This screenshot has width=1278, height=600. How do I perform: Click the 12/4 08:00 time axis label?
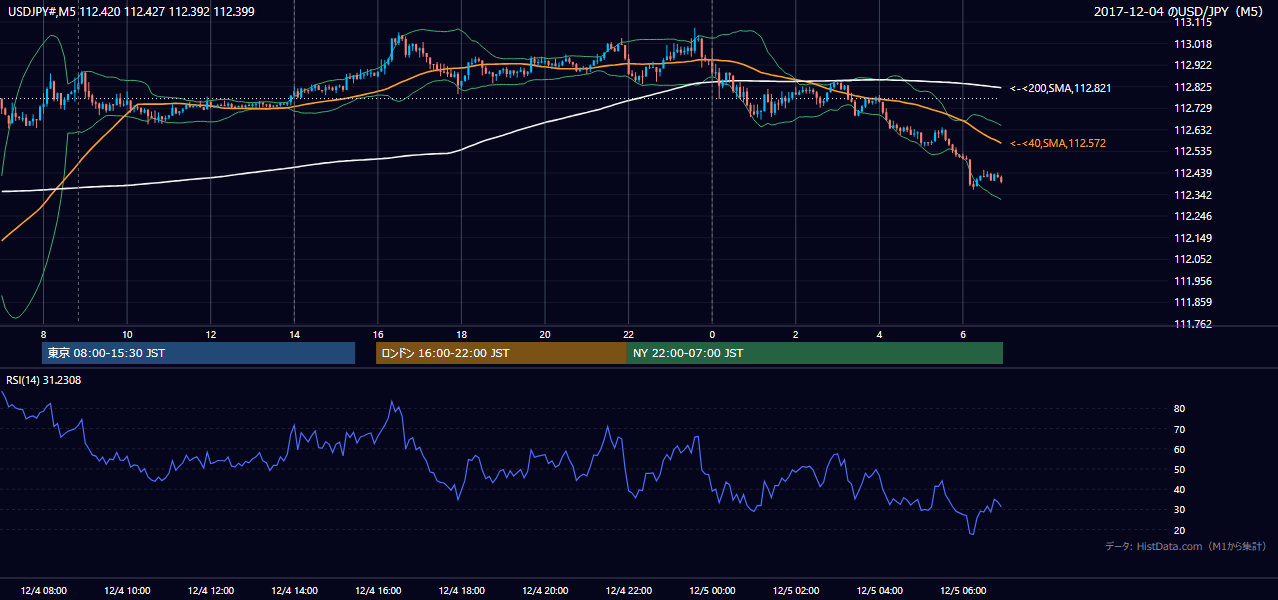coord(43,591)
